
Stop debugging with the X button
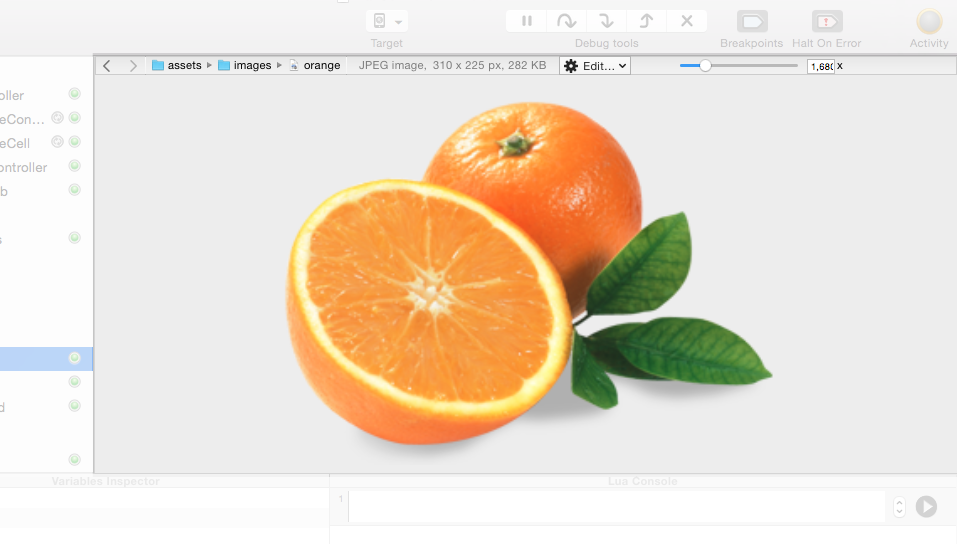click(x=687, y=21)
